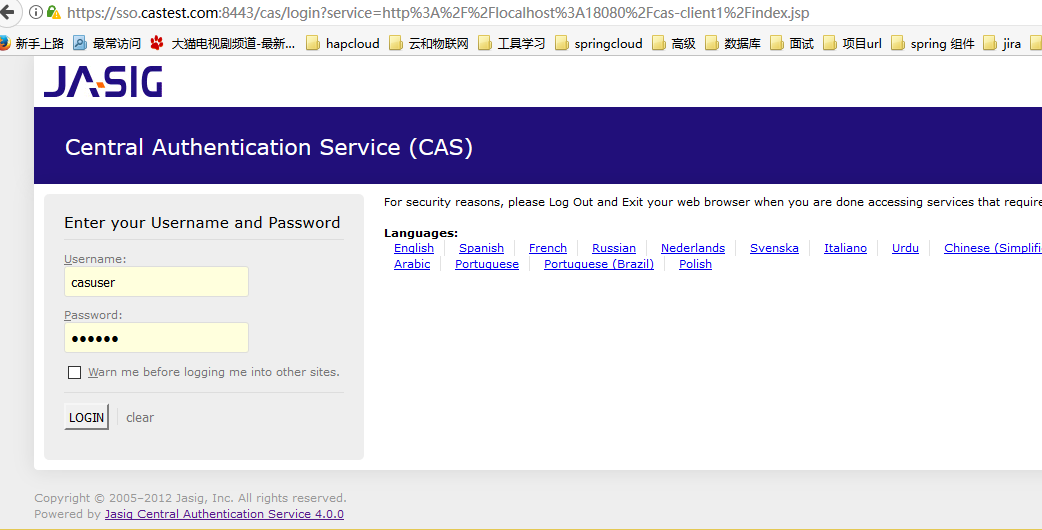Click the Copyright 2005–2012 Jasig text
This screenshot has height=530, width=1042.
pyautogui.click(x=190, y=498)
